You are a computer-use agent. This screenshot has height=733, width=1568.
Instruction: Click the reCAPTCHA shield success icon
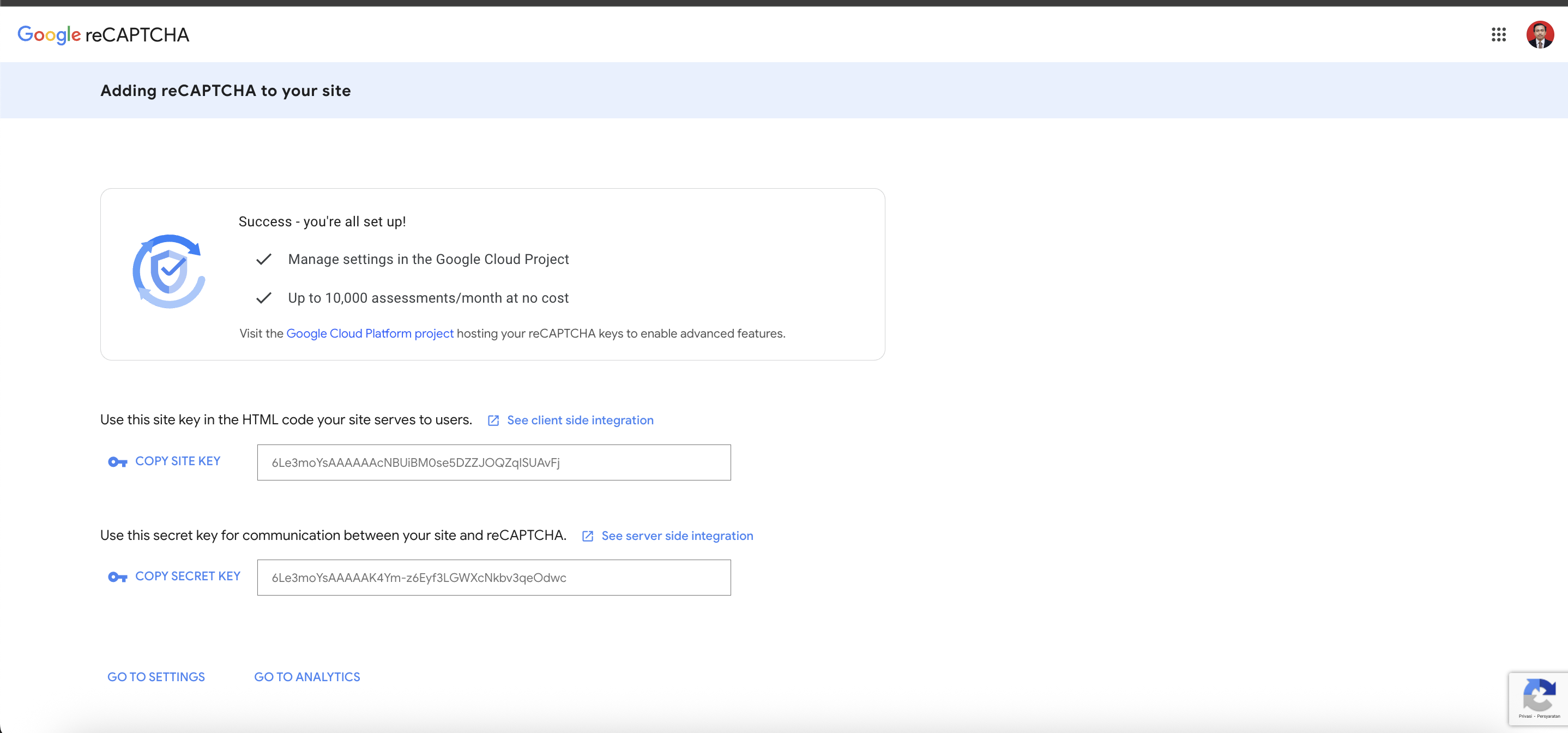point(168,272)
